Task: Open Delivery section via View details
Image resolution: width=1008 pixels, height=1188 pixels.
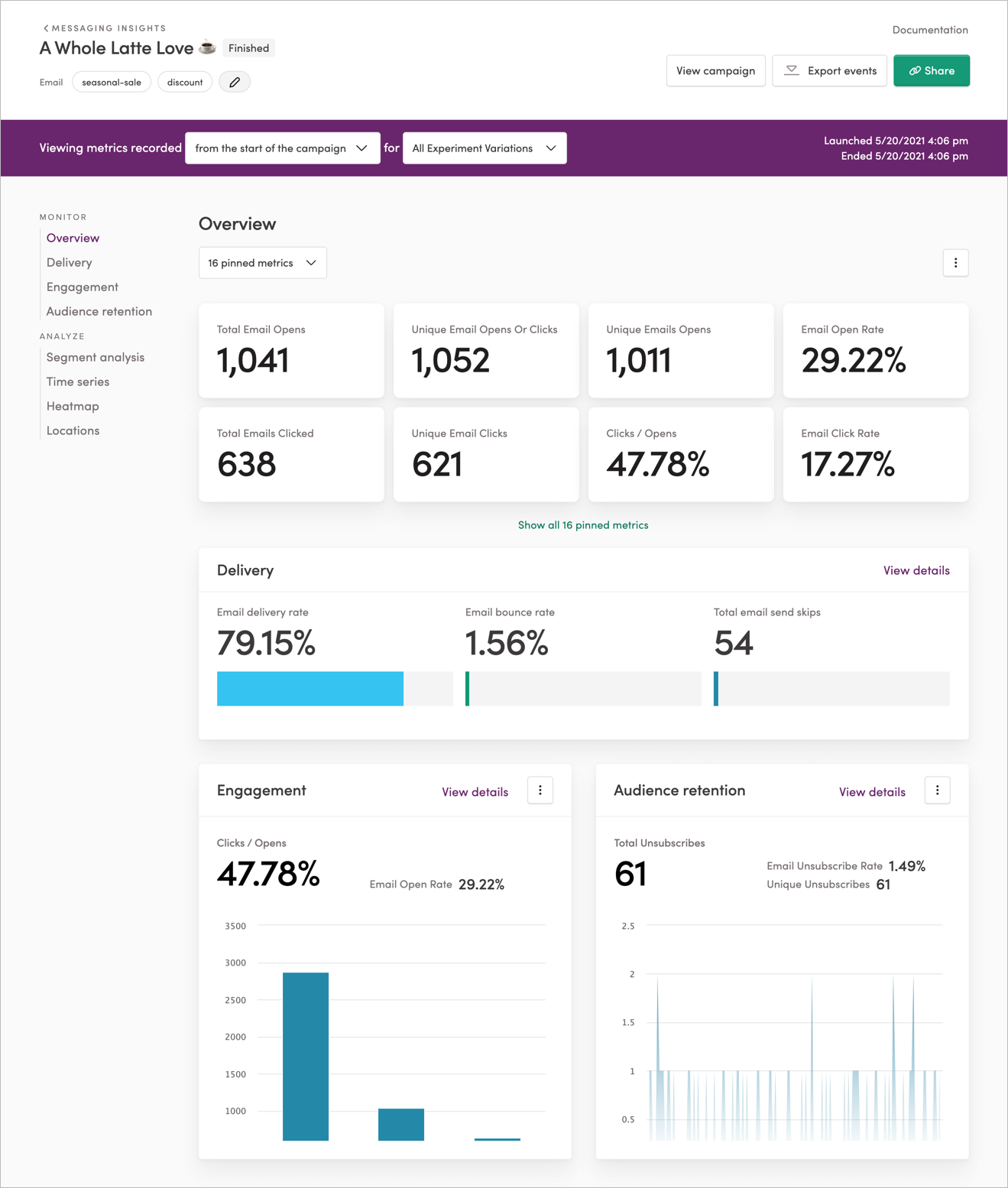Action: [916, 570]
